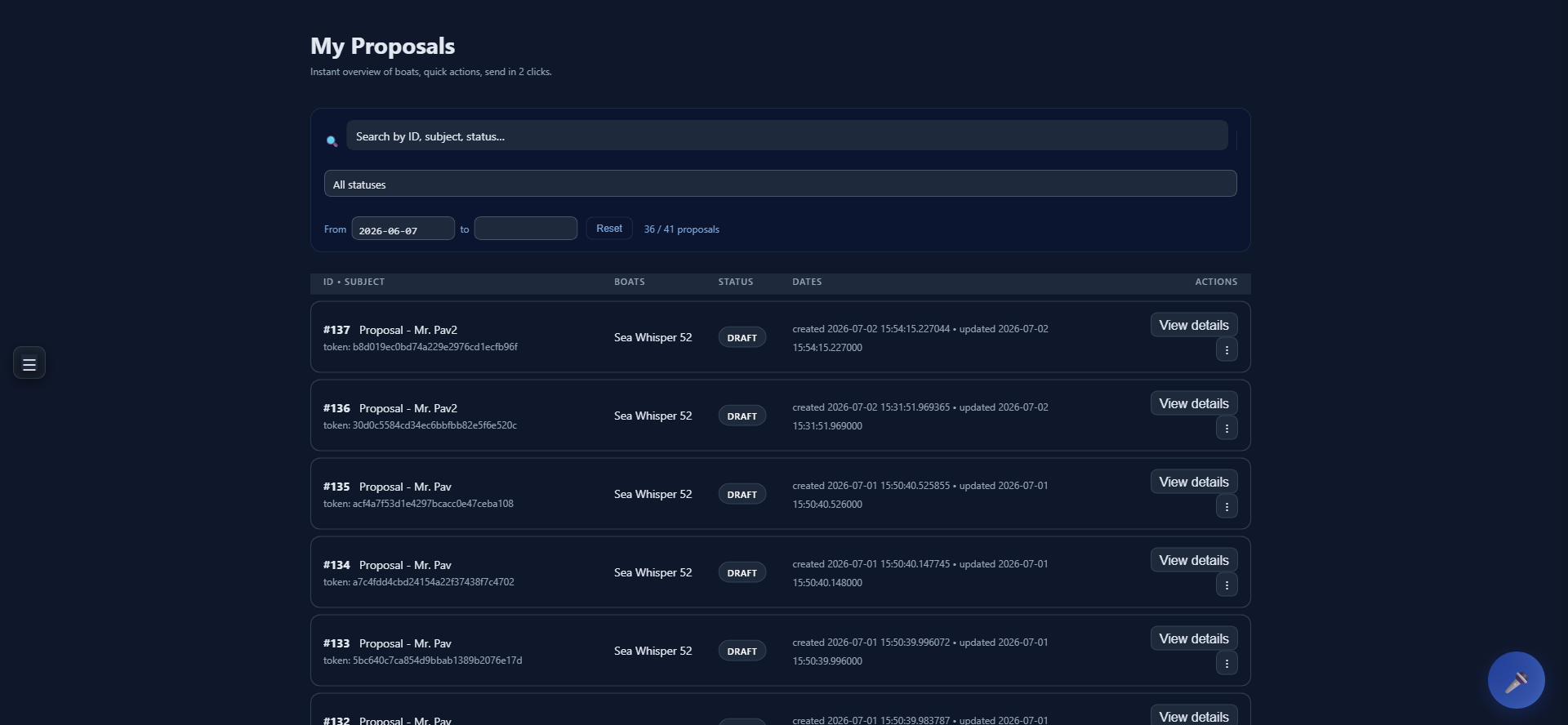Screen dimensions: 1568x725
Task: Select Sea Whisper 52 boat in row #136
Action: coord(653,416)
